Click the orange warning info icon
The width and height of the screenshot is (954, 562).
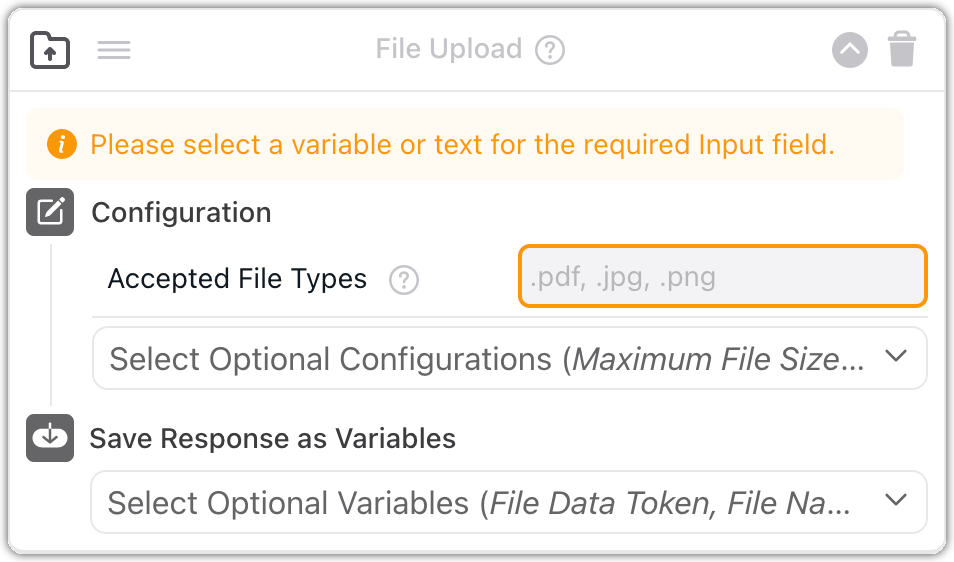point(61,145)
